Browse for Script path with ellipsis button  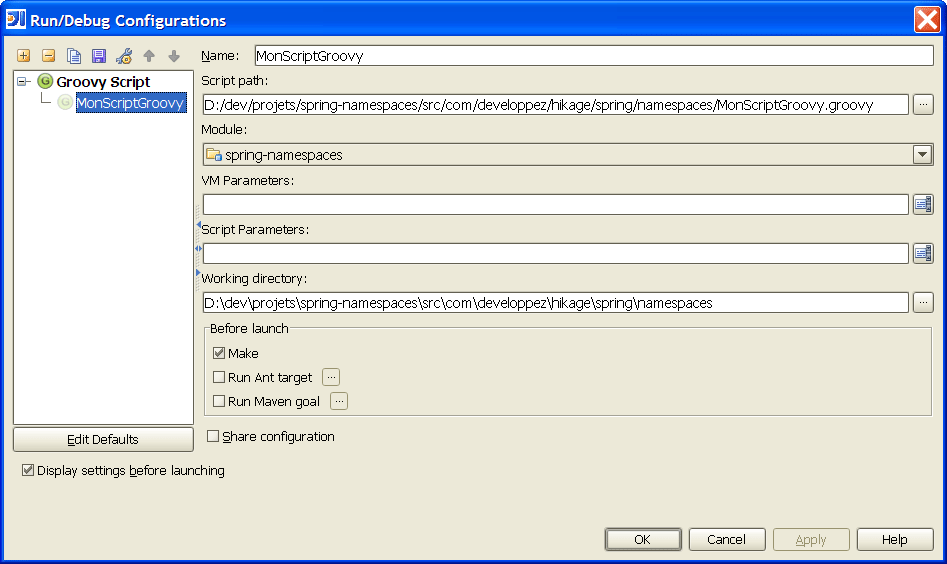point(922,104)
